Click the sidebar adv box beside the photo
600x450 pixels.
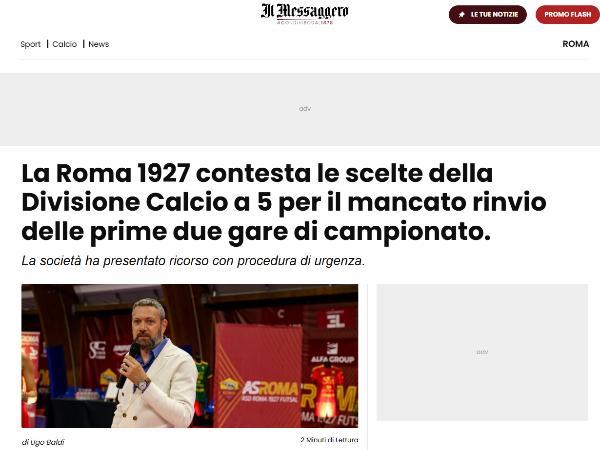click(x=482, y=352)
